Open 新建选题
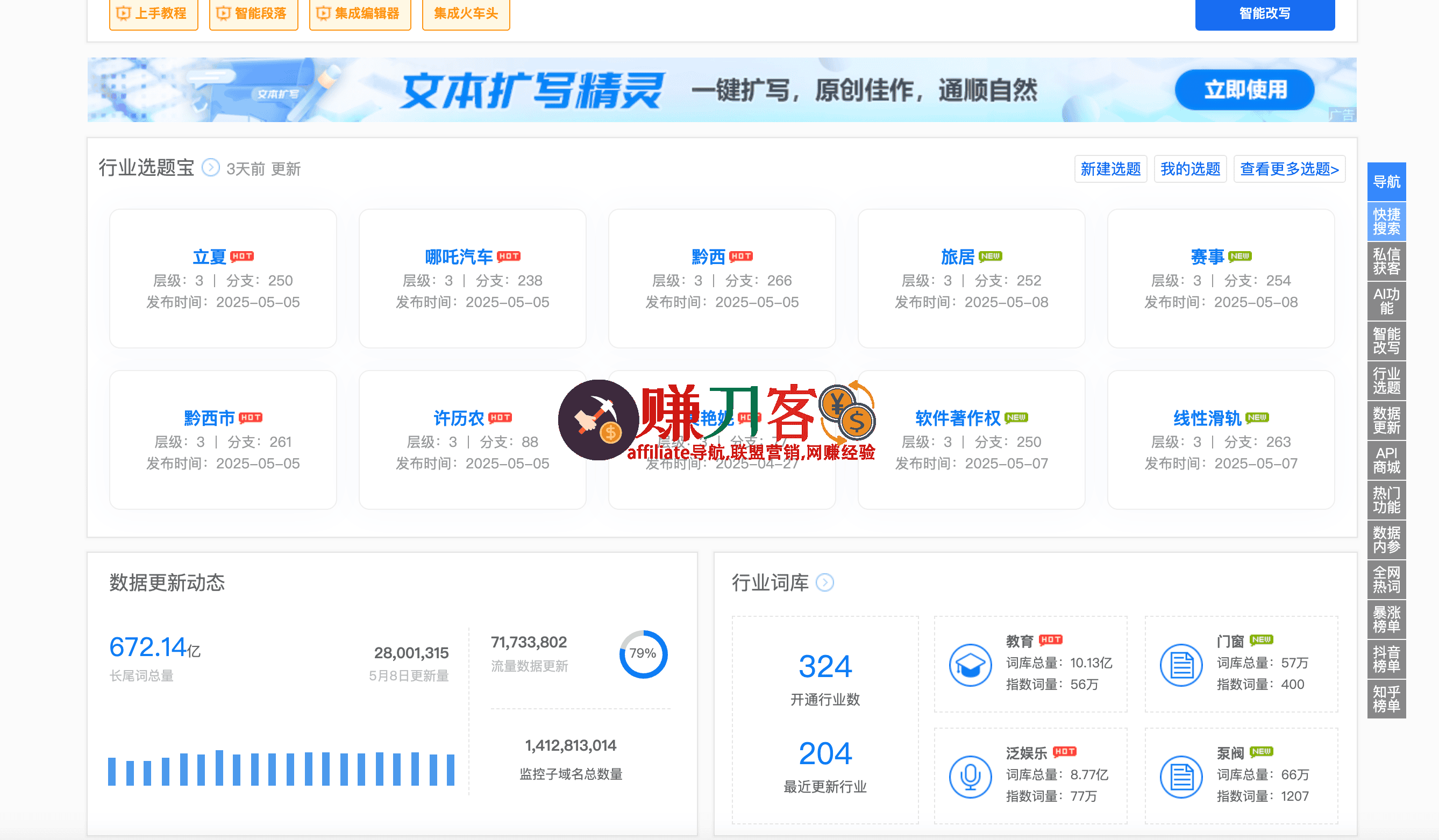 pos(1110,169)
